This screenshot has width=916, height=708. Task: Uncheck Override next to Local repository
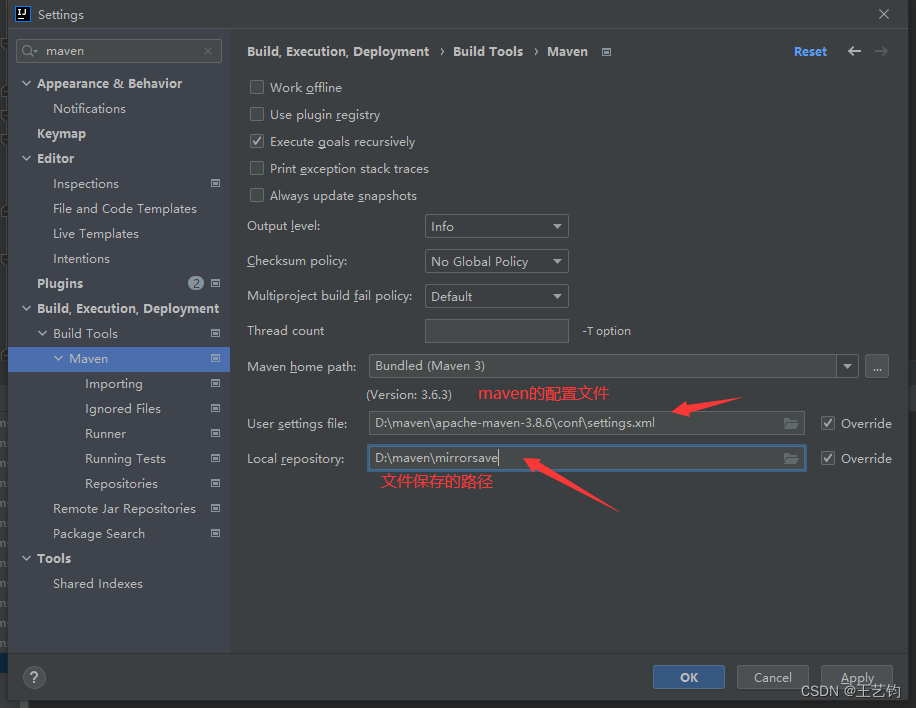[x=828, y=458]
